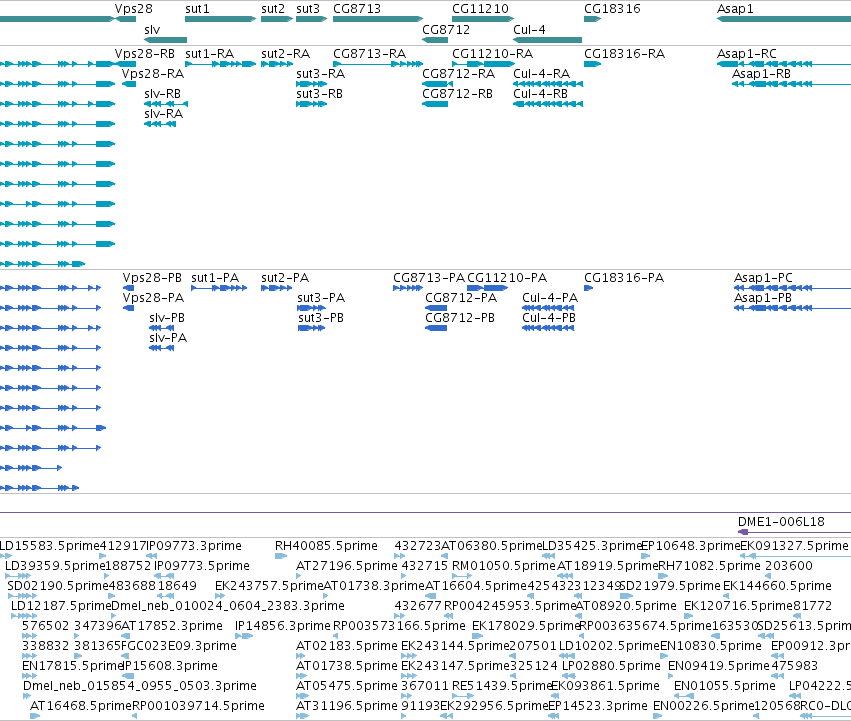Open the Asap1-PB CDS label
The height and width of the screenshot is (721, 851).
763,298
